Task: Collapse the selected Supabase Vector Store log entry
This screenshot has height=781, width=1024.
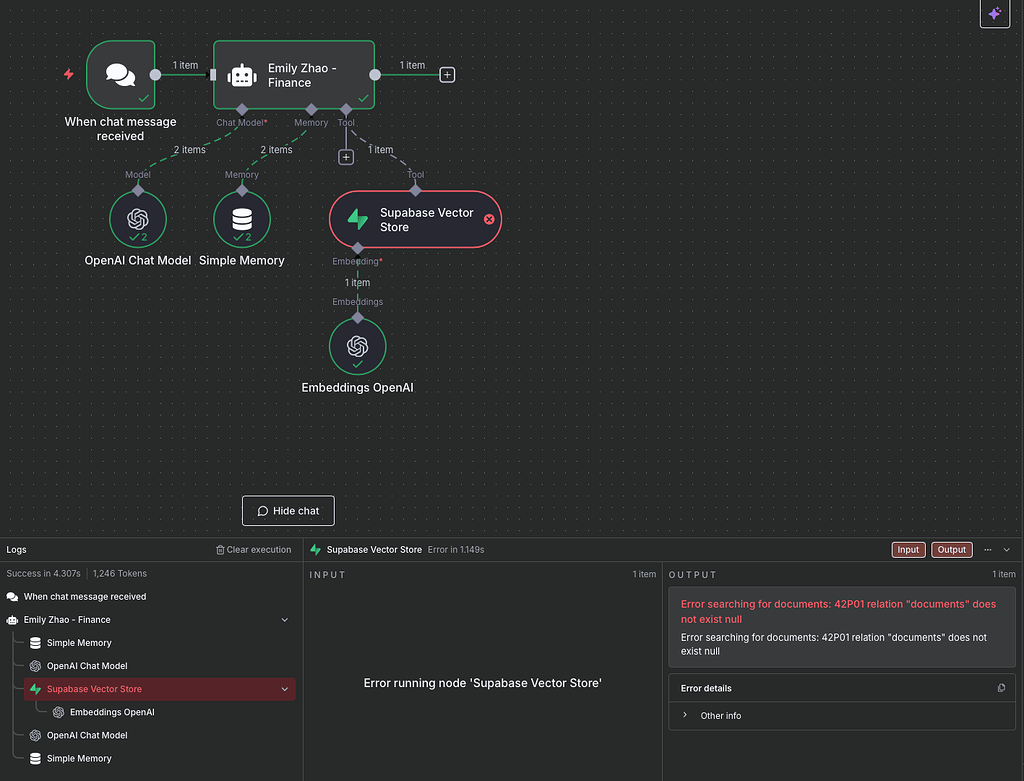Action: [284, 689]
